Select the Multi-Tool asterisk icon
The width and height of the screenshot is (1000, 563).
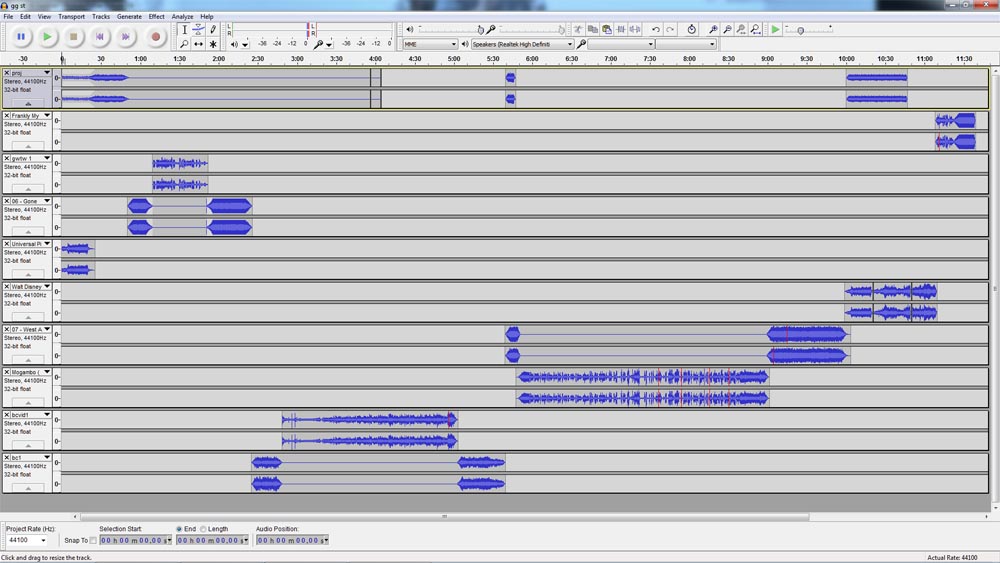tap(213, 44)
